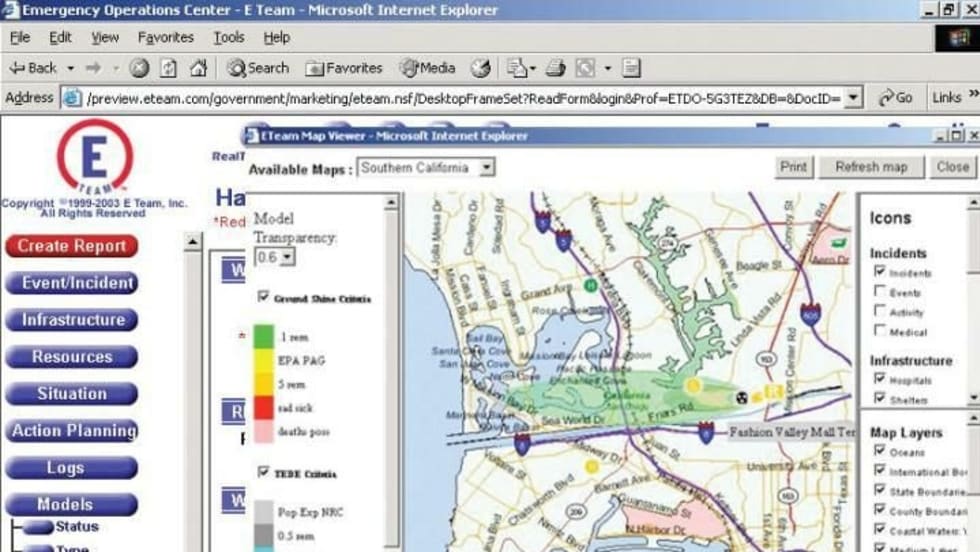This screenshot has width=980, height=552.
Task: Click the green hospital marker near Grand Ave
Action: (x=591, y=285)
